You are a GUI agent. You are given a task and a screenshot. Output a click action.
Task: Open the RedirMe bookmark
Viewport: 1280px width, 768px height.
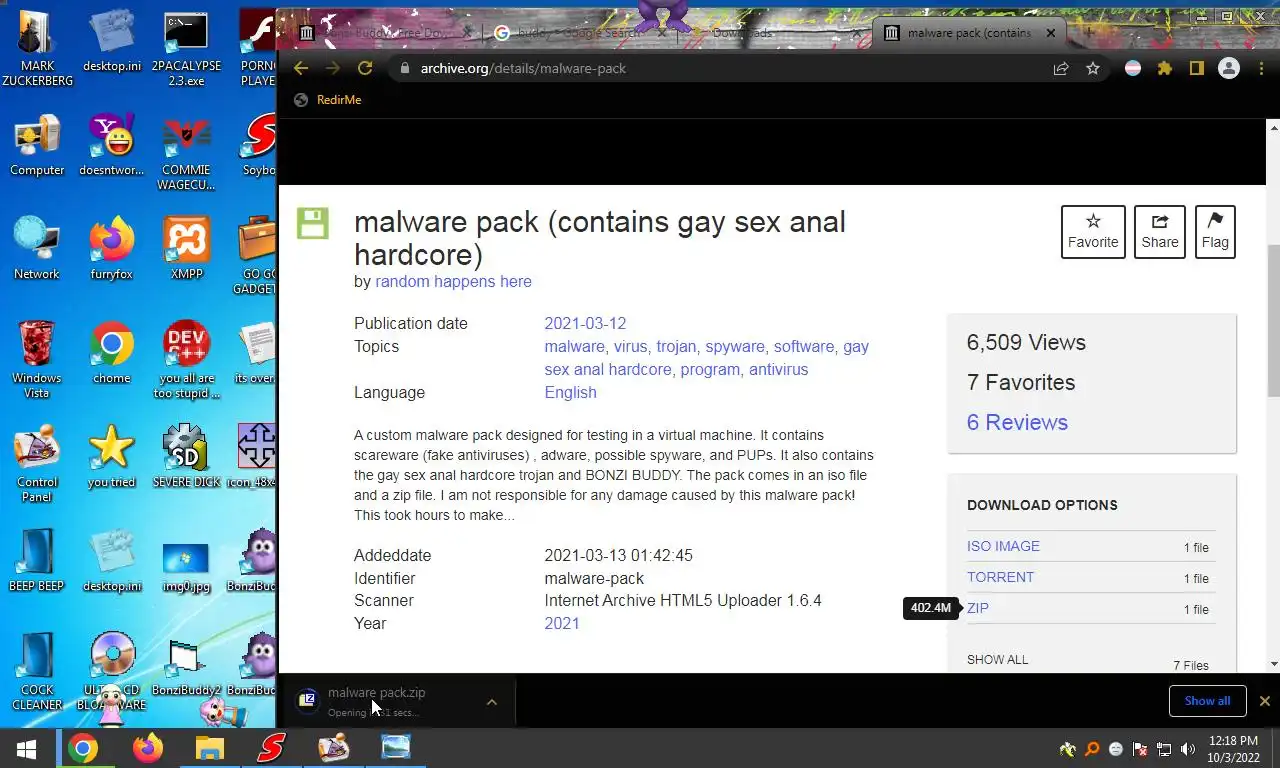(328, 100)
